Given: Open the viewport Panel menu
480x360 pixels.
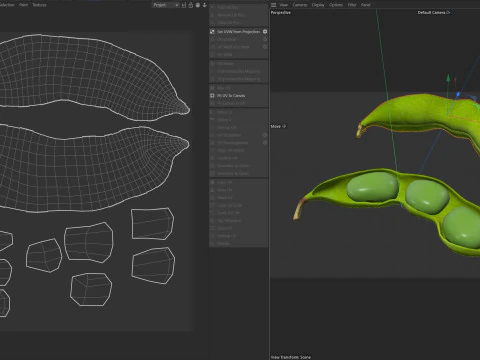Looking at the screenshot, I should tap(366, 5).
